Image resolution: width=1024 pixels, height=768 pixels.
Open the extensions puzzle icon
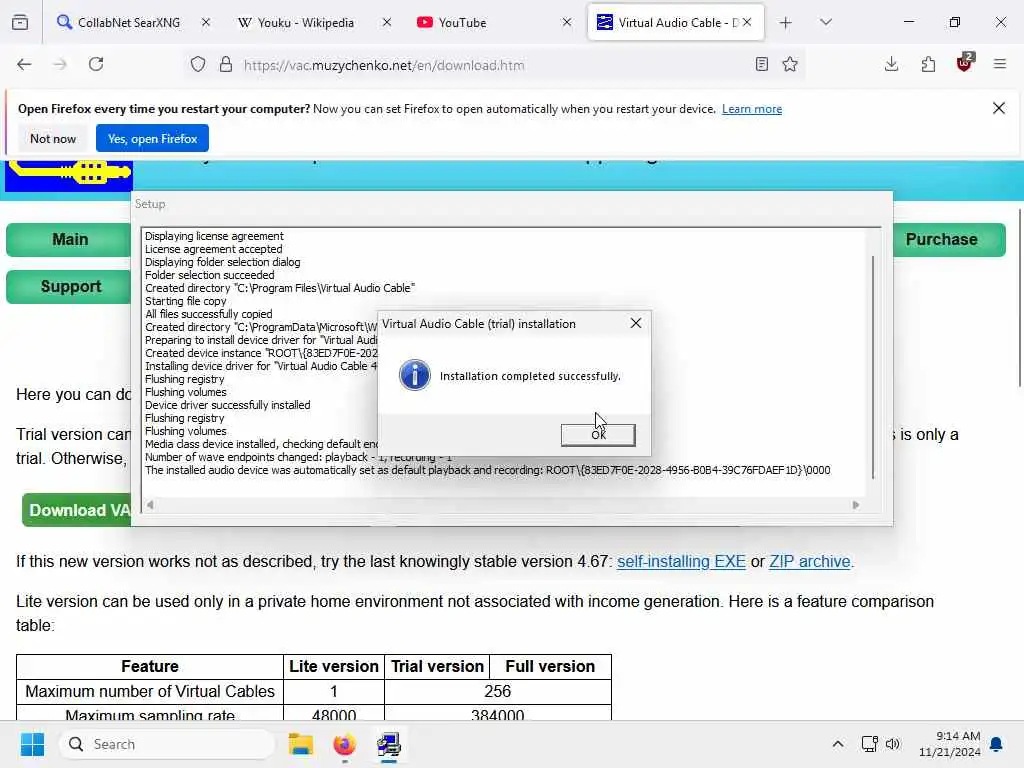(x=928, y=64)
